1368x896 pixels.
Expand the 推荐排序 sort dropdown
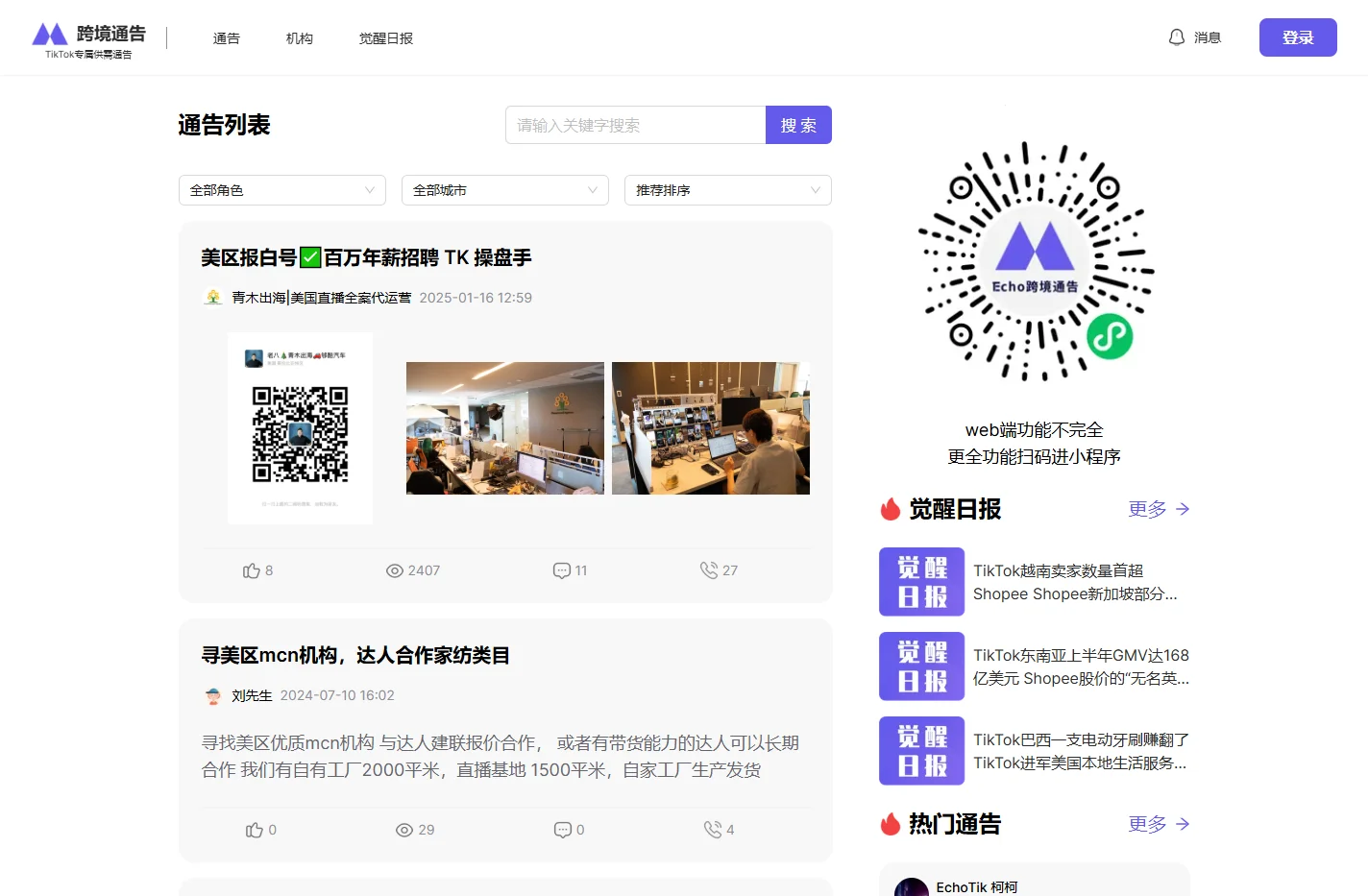tap(728, 190)
